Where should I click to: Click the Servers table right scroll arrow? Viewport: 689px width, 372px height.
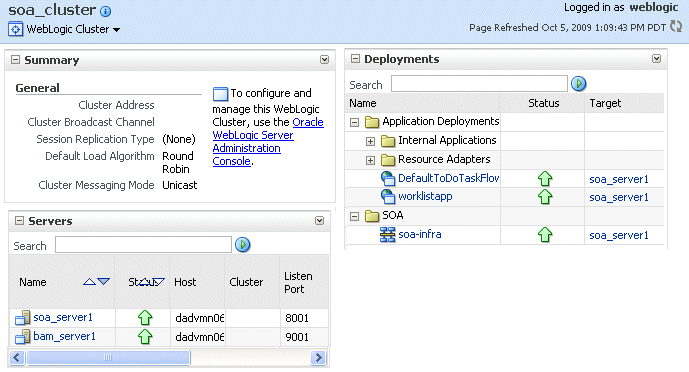coord(318,357)
